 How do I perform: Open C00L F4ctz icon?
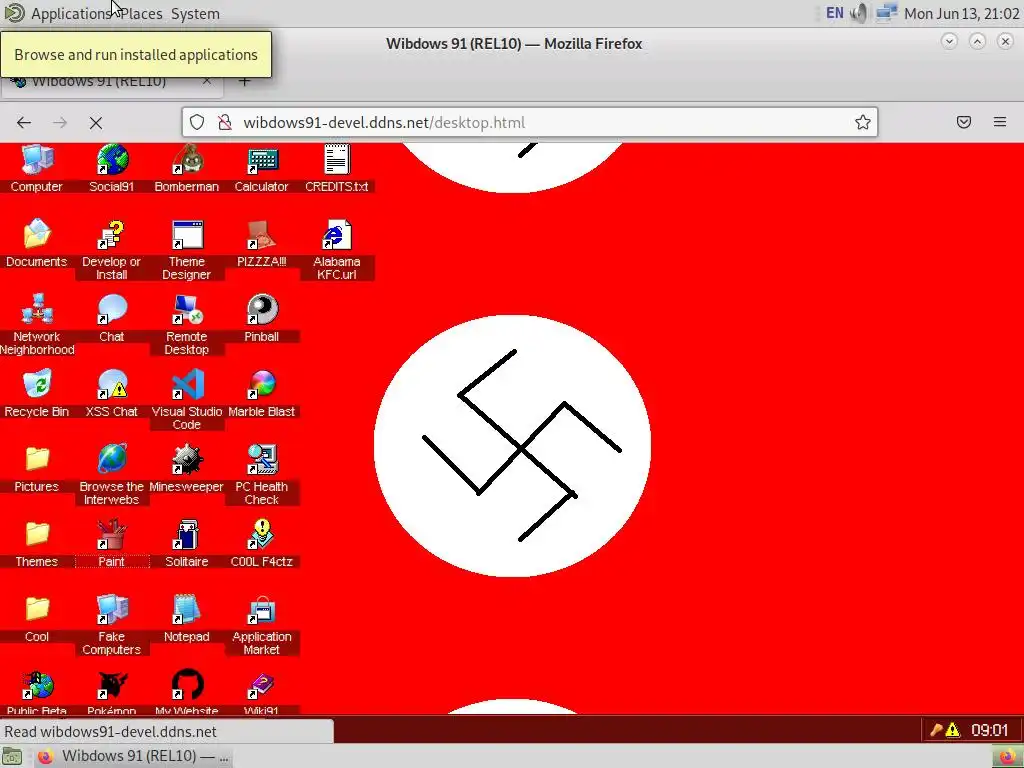(262, 545)
